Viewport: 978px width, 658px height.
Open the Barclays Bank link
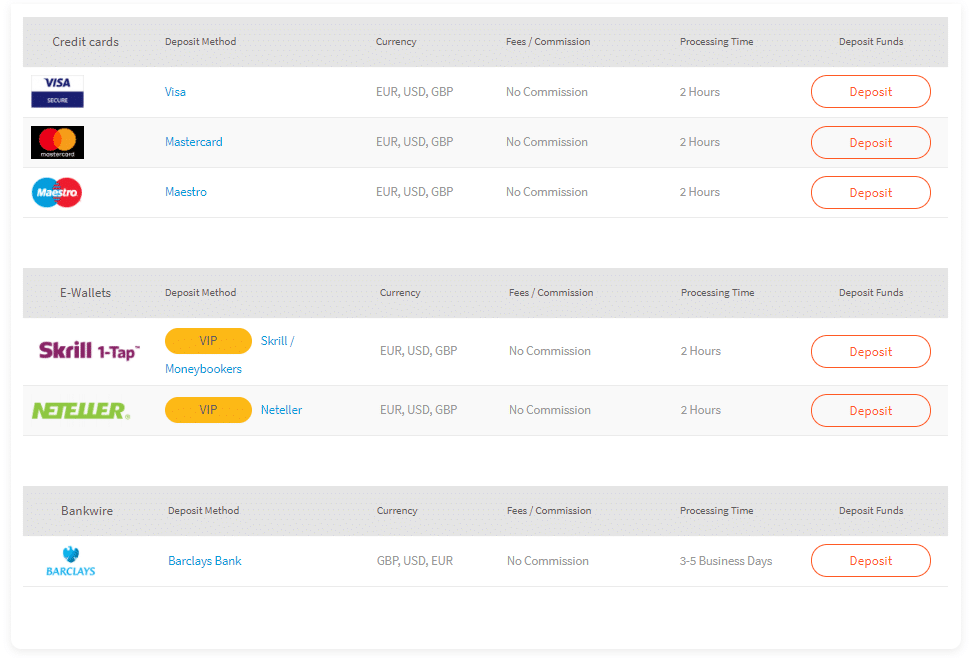(205, 561)
